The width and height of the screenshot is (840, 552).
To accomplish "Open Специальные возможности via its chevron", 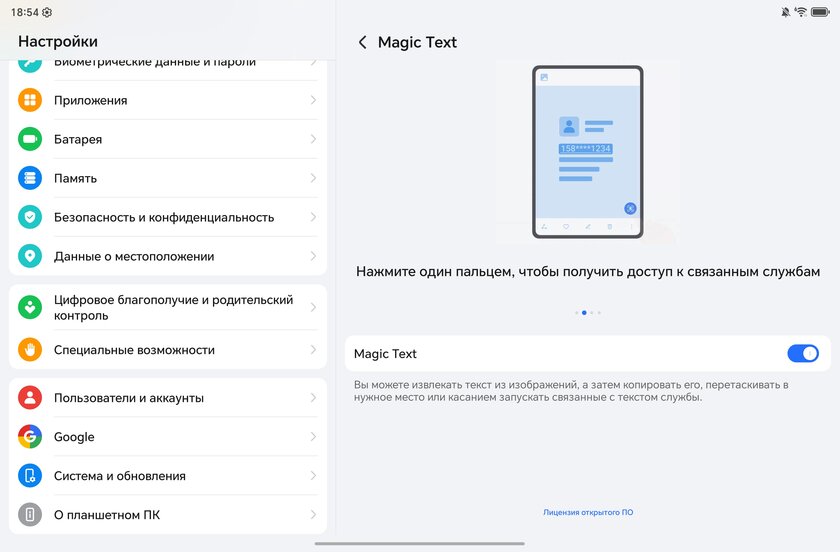I will coord(313,350).
